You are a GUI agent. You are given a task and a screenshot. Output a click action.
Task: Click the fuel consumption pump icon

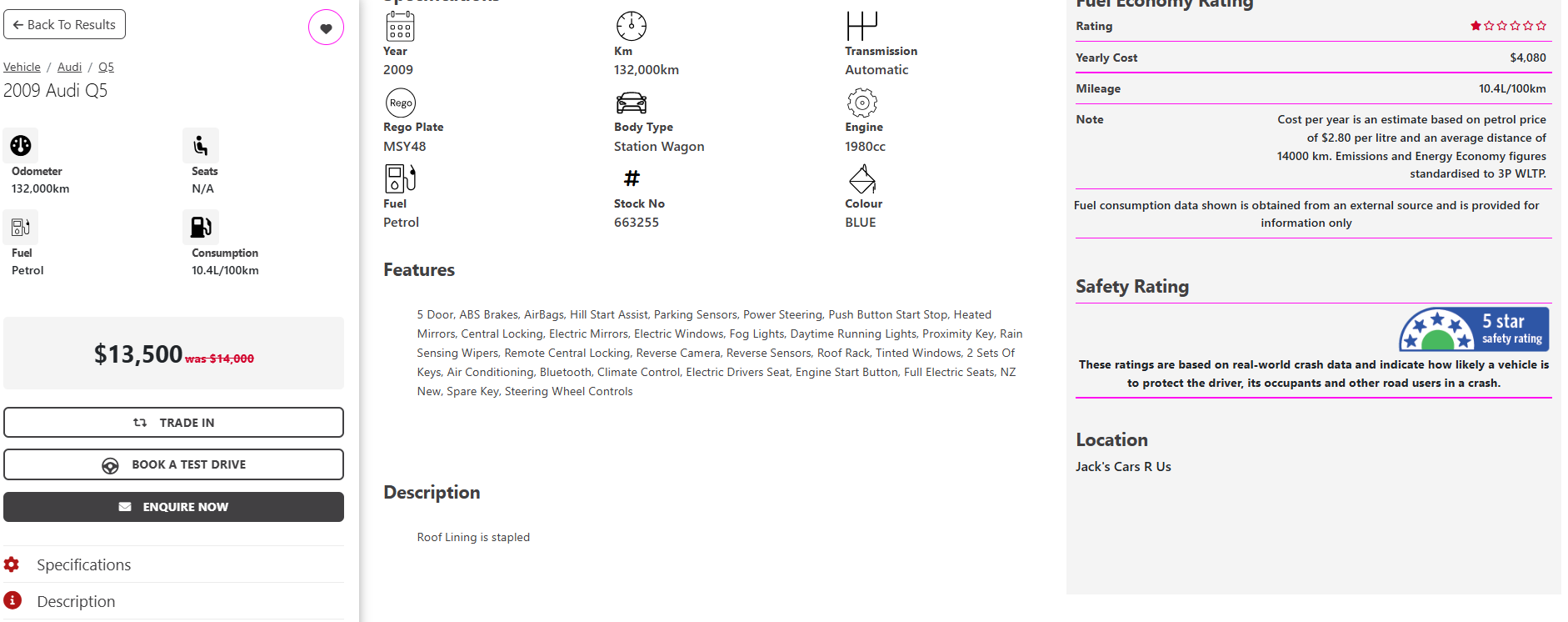point(201,227)
